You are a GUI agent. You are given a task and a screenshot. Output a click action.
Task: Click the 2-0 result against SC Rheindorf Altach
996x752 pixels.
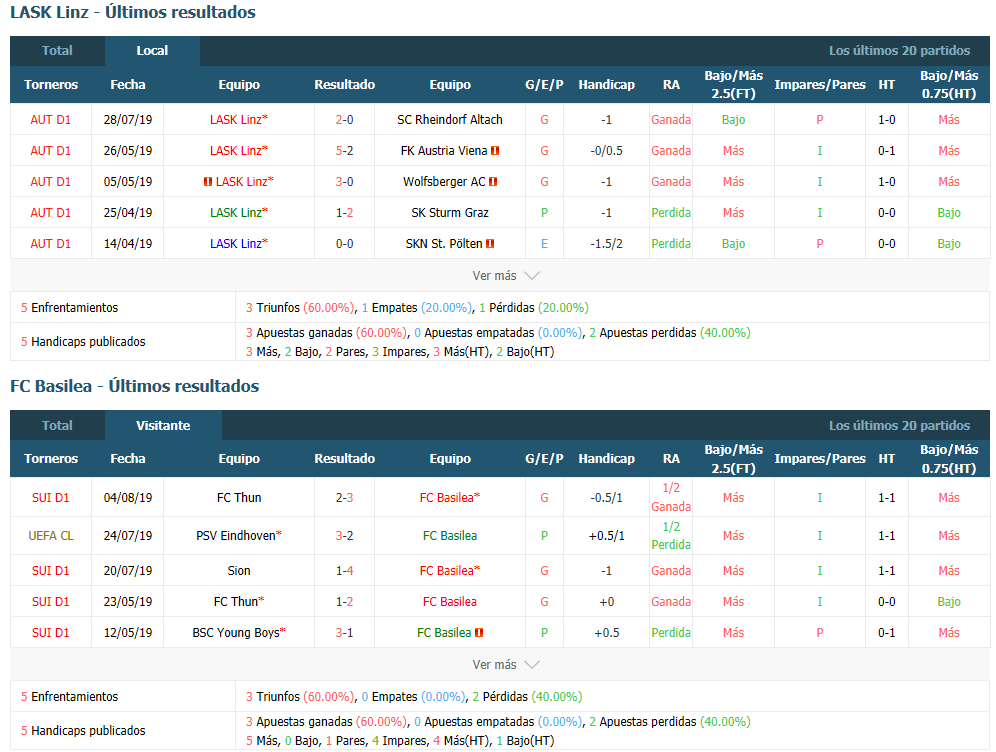tap(344, 119)
